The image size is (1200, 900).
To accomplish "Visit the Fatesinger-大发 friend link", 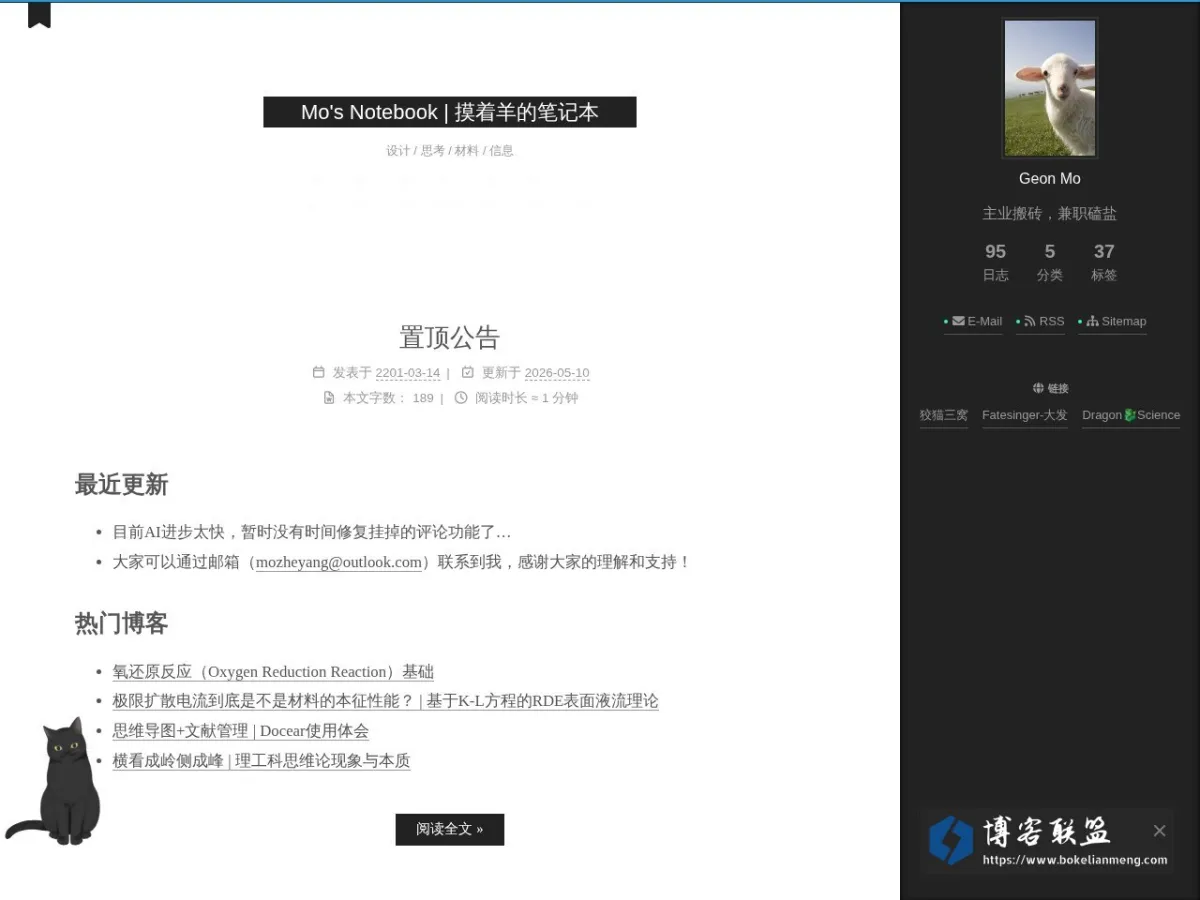I will click(1025, 415).
